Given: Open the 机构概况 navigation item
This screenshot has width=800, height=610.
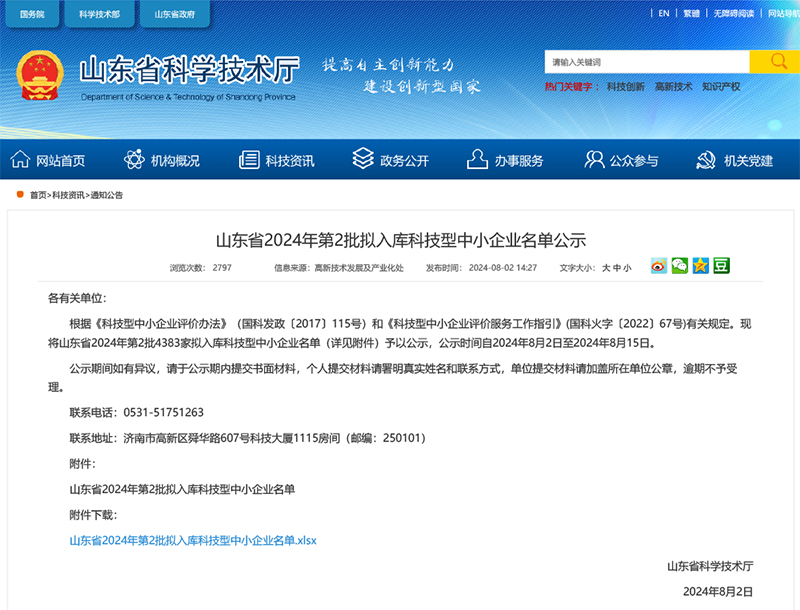Looking at the screenshot, I should click(x=162, y=161).
